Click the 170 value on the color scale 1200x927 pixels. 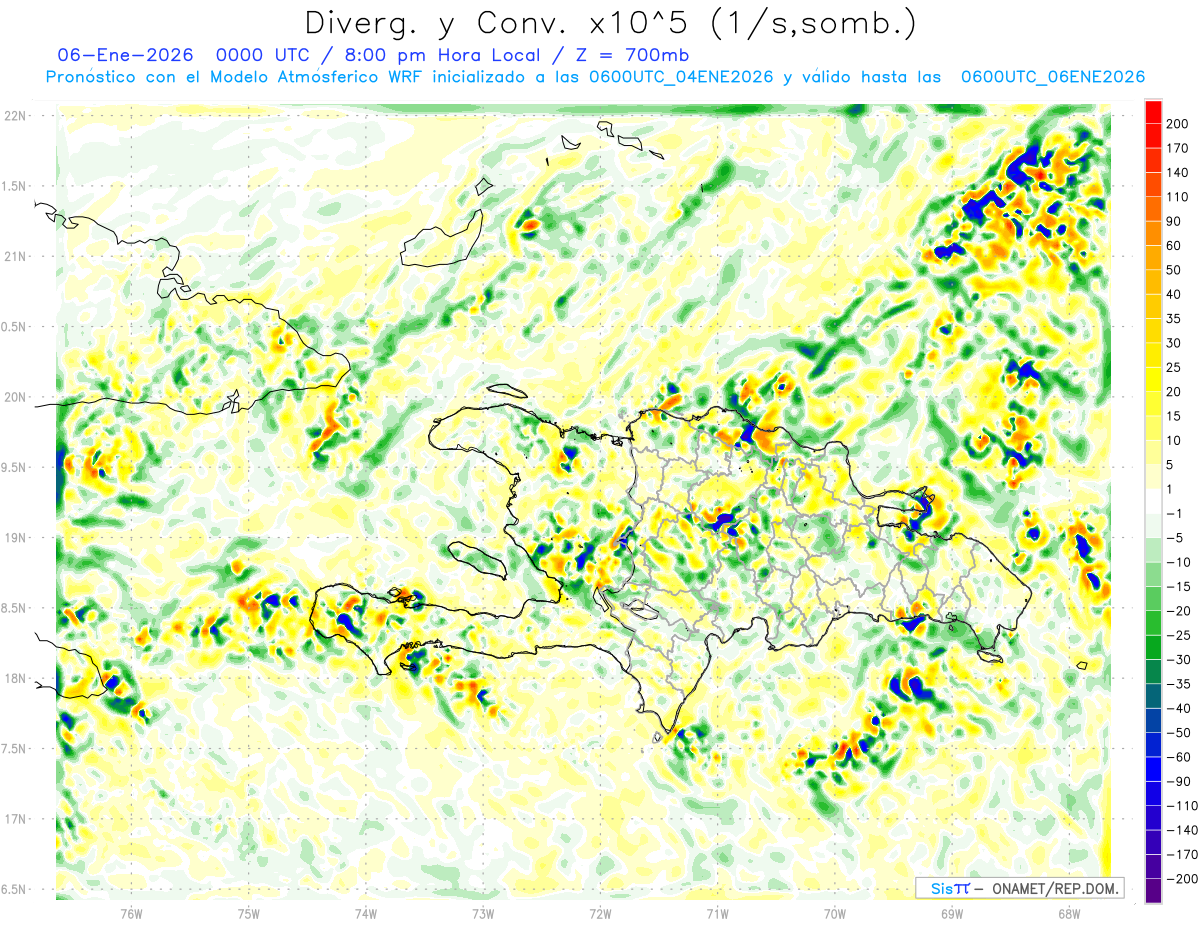[1177, 148]
